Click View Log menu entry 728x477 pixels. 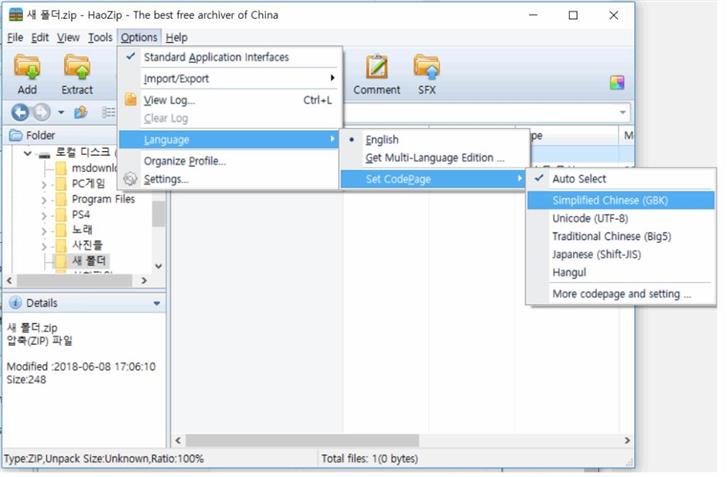point(229,100)
